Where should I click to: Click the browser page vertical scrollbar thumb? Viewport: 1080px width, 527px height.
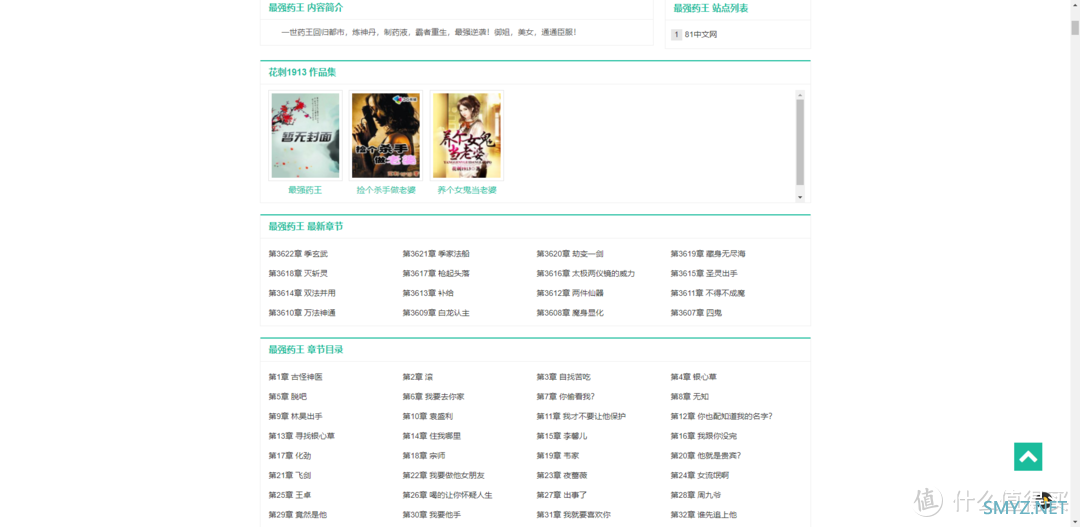(x=1074, y=28)
